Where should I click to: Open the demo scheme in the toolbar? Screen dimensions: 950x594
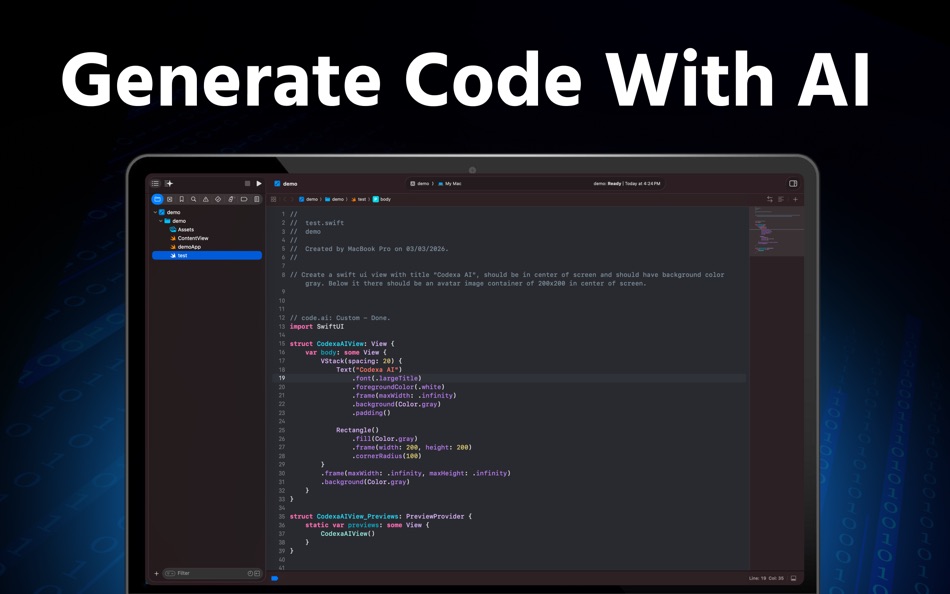pyautogui.click(x=419, y=183)
